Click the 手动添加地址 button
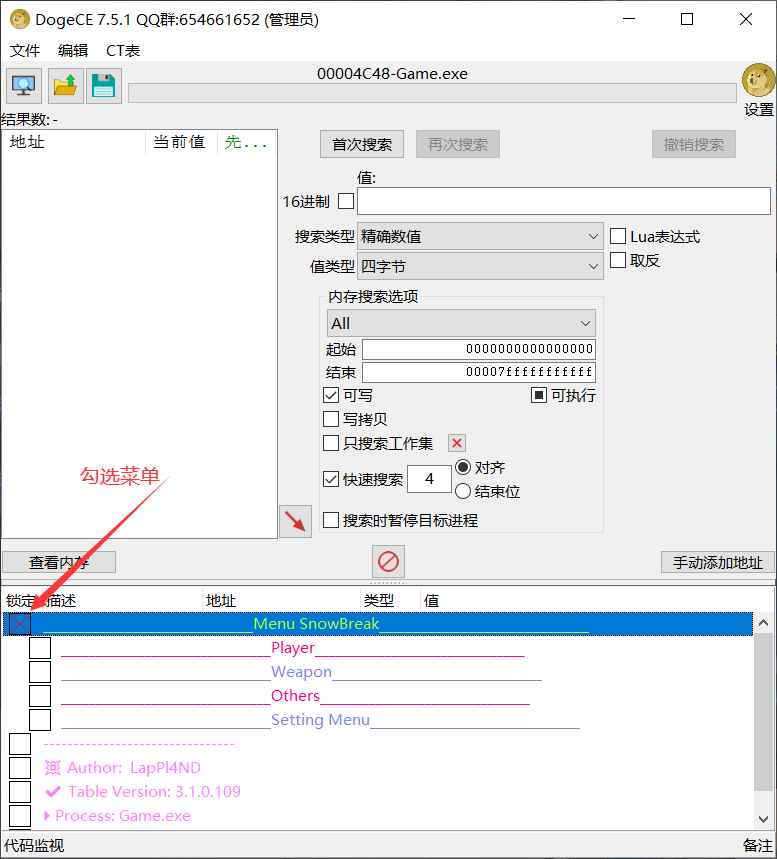 (x=717, y=562)
